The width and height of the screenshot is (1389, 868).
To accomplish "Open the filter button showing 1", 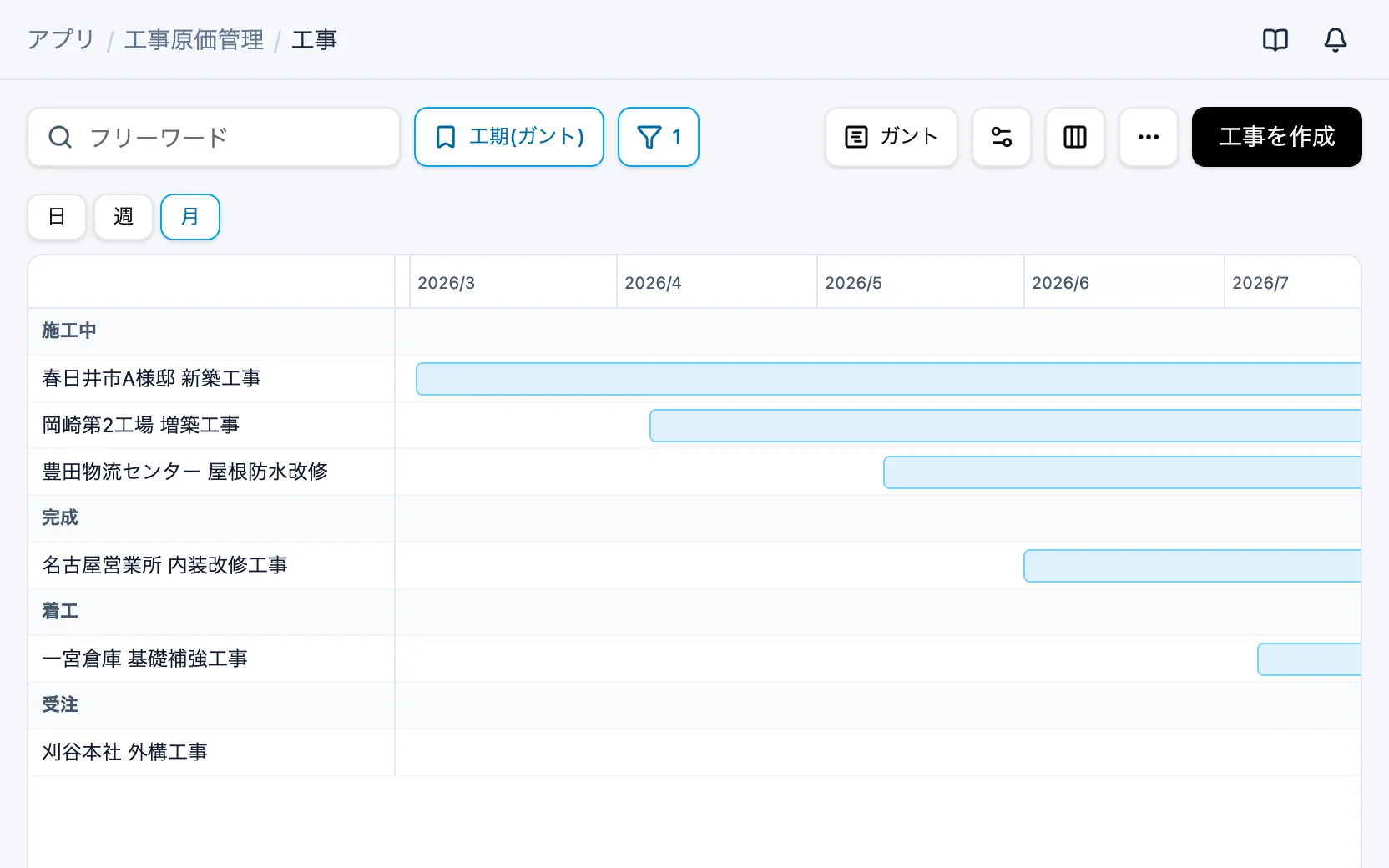I will point(659,137).
